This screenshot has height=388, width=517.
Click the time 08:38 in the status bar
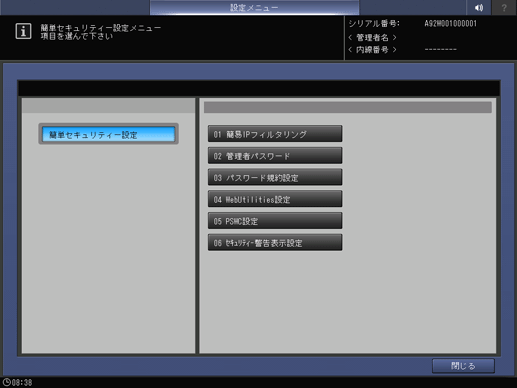[22, 382]
